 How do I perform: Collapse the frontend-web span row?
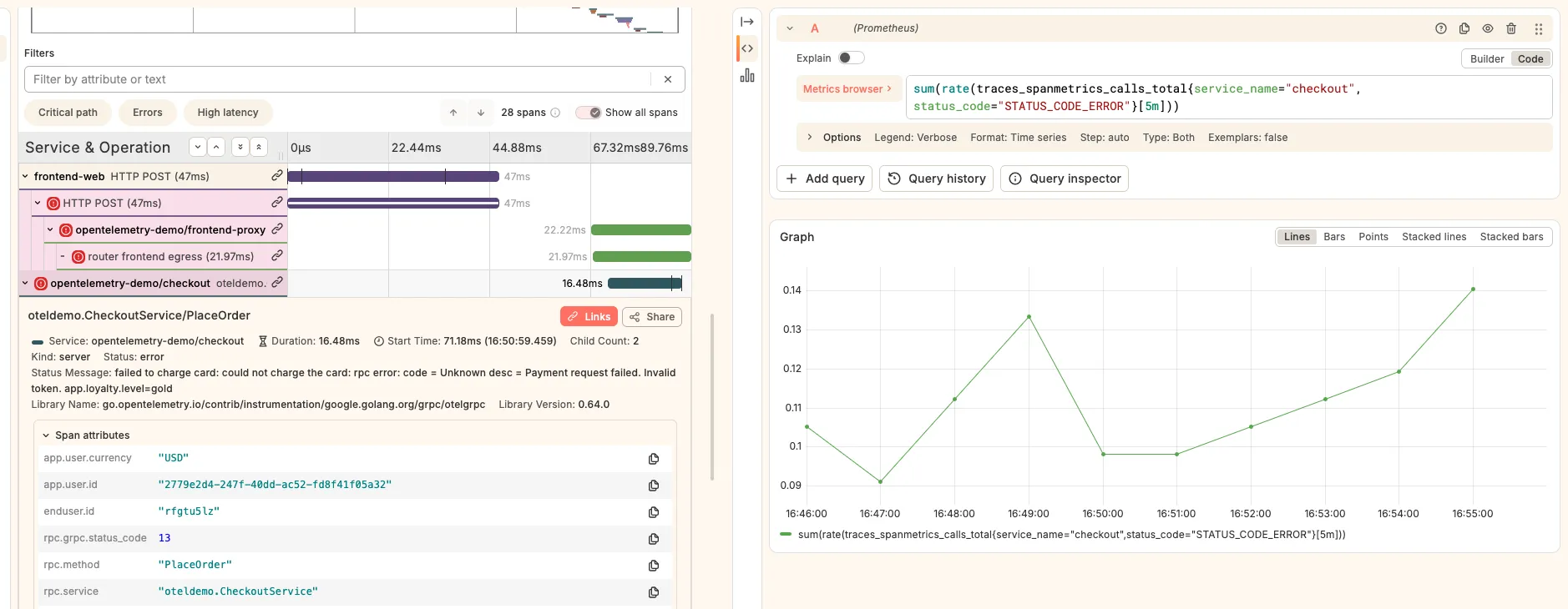[25, 176]
